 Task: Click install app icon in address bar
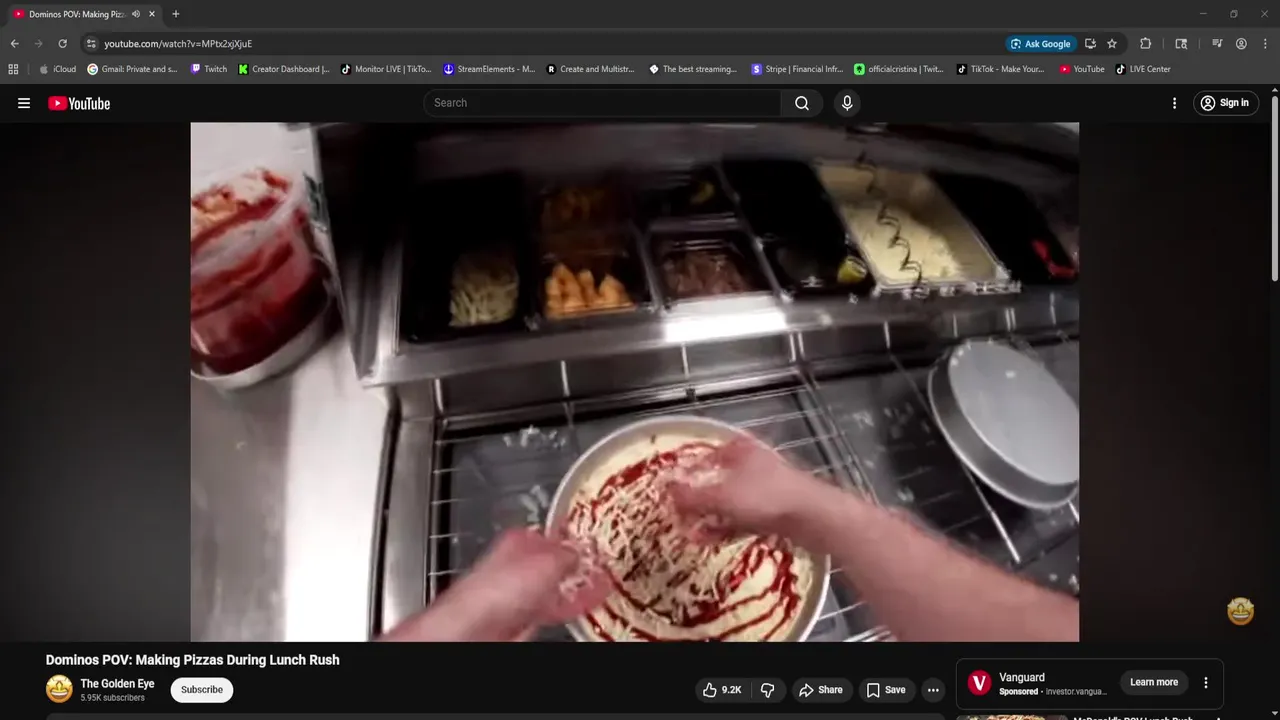(1090, 44)
